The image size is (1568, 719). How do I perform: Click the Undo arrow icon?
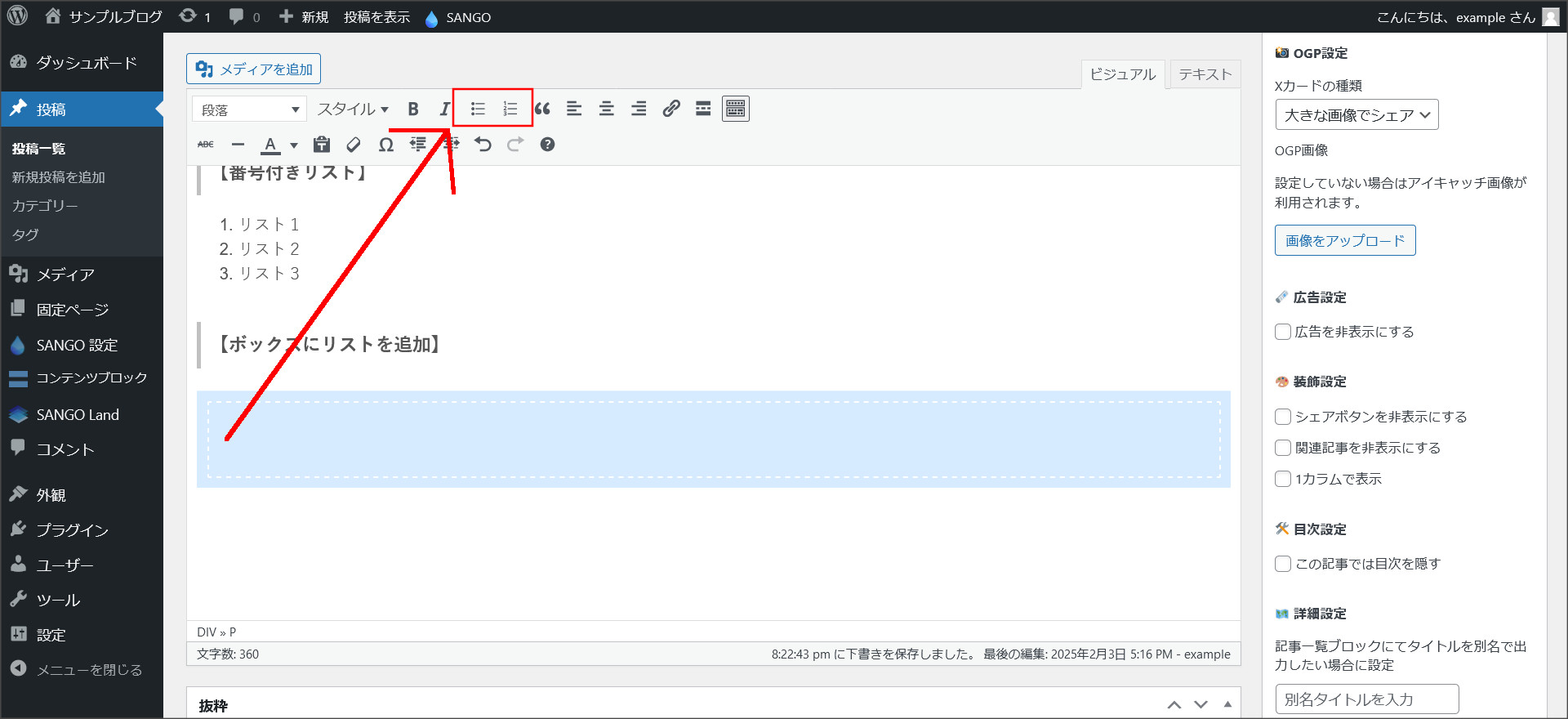pyautogui.click(x=483, y=145)
